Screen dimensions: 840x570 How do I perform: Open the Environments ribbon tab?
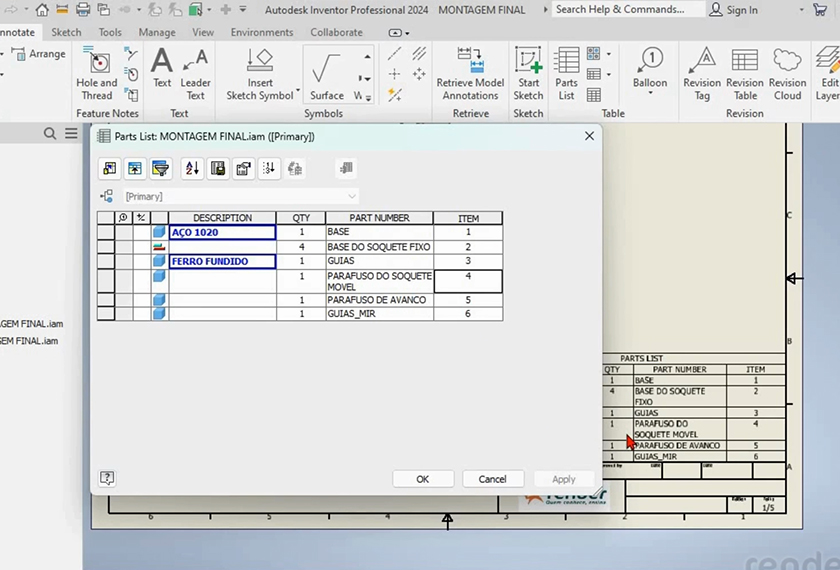point(262,32)
